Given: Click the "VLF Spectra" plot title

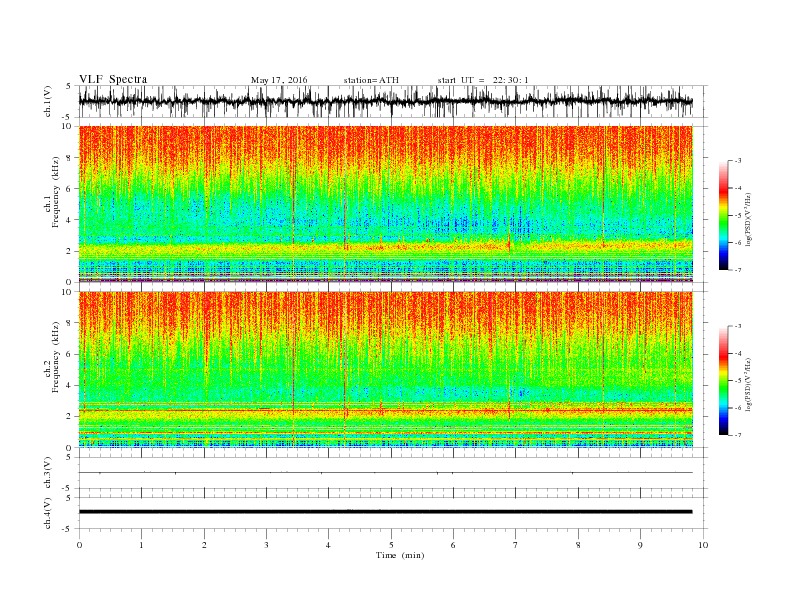Looking at the screenshot, I should (113, 79).
